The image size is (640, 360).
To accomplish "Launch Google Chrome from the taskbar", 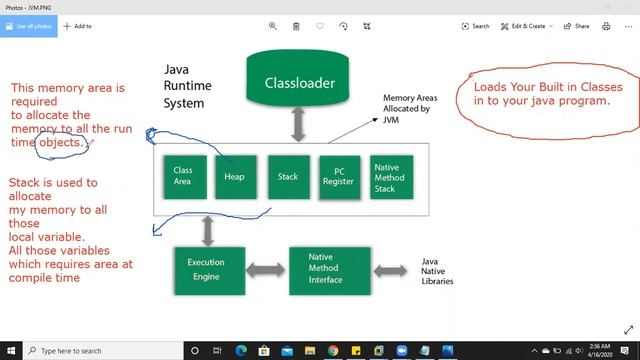I will (333, 351).
